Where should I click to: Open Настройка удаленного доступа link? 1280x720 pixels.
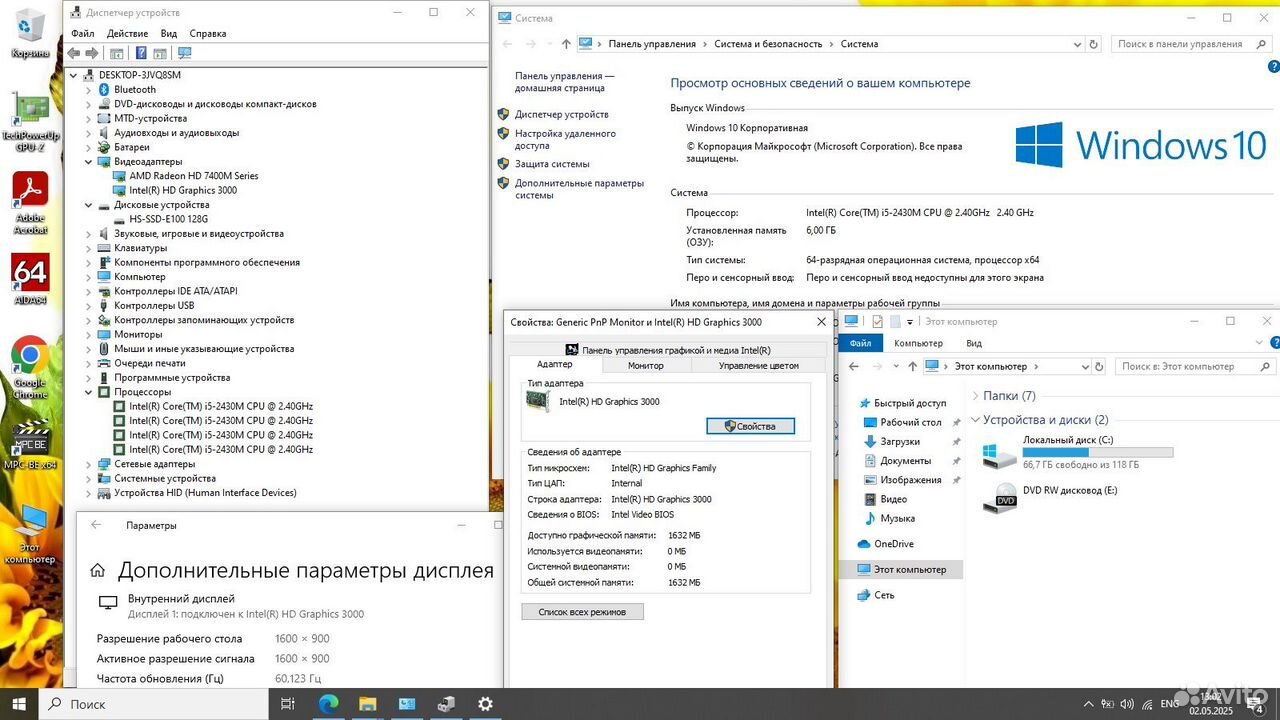[x=565, y=139]
